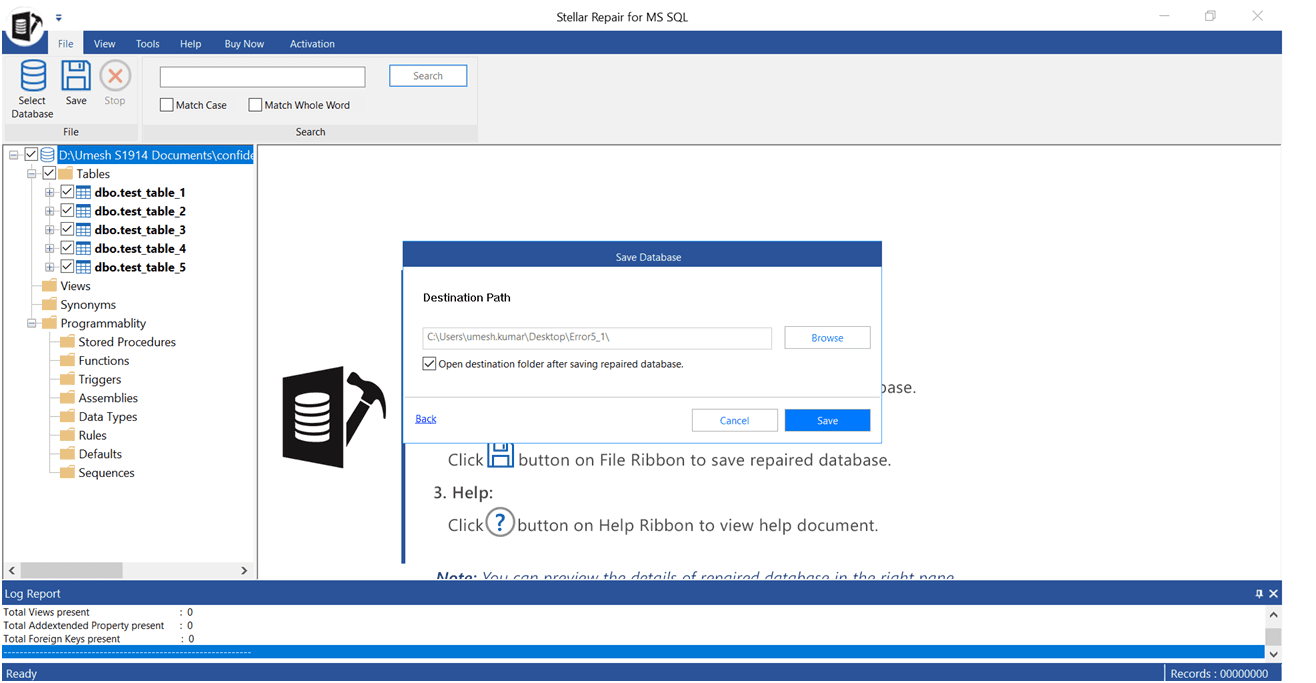The width and height of the screenshot is (1316, 683).
Task: Click the database icon at tree root
Action: coord(47,155)
